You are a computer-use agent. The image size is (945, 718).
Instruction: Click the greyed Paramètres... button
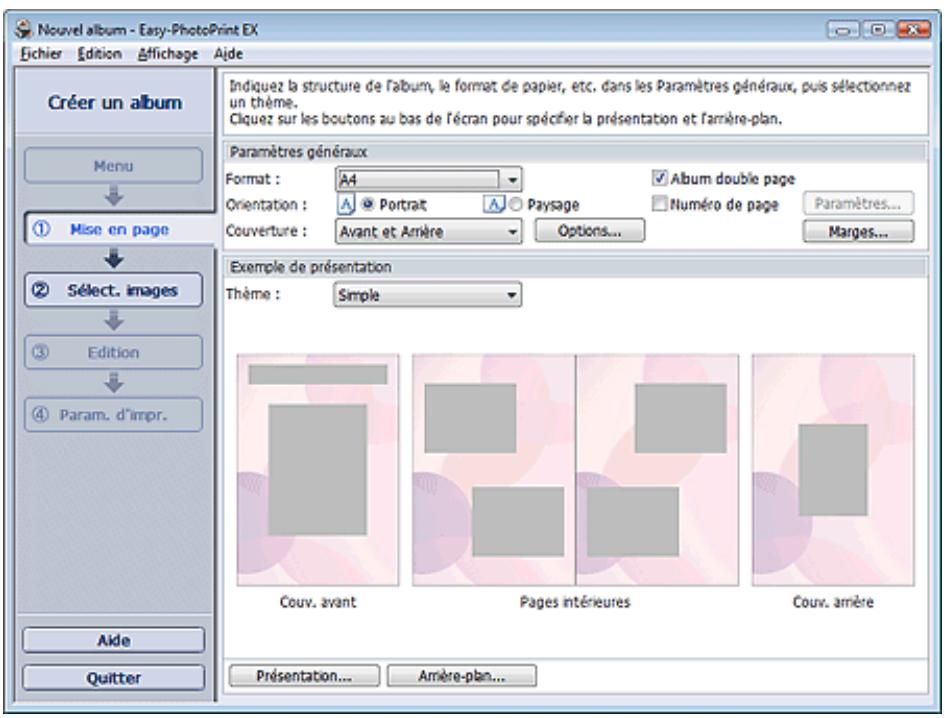click(858, 204)
